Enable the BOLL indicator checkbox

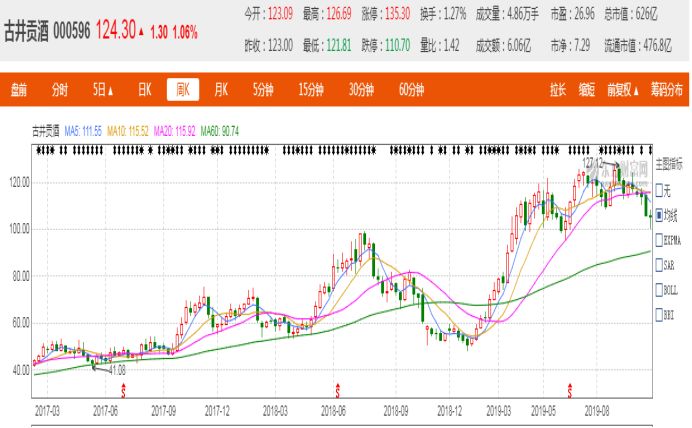pos(659,290)
